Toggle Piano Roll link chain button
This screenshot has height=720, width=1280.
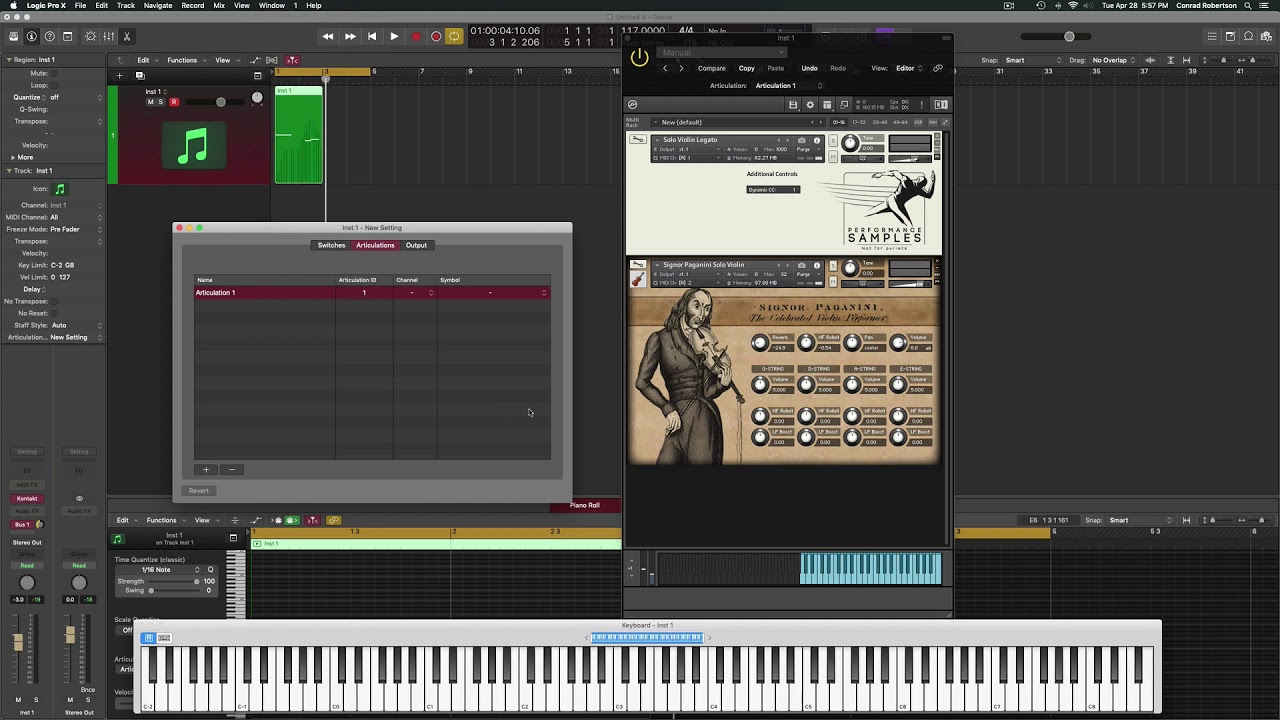point(334,520)
